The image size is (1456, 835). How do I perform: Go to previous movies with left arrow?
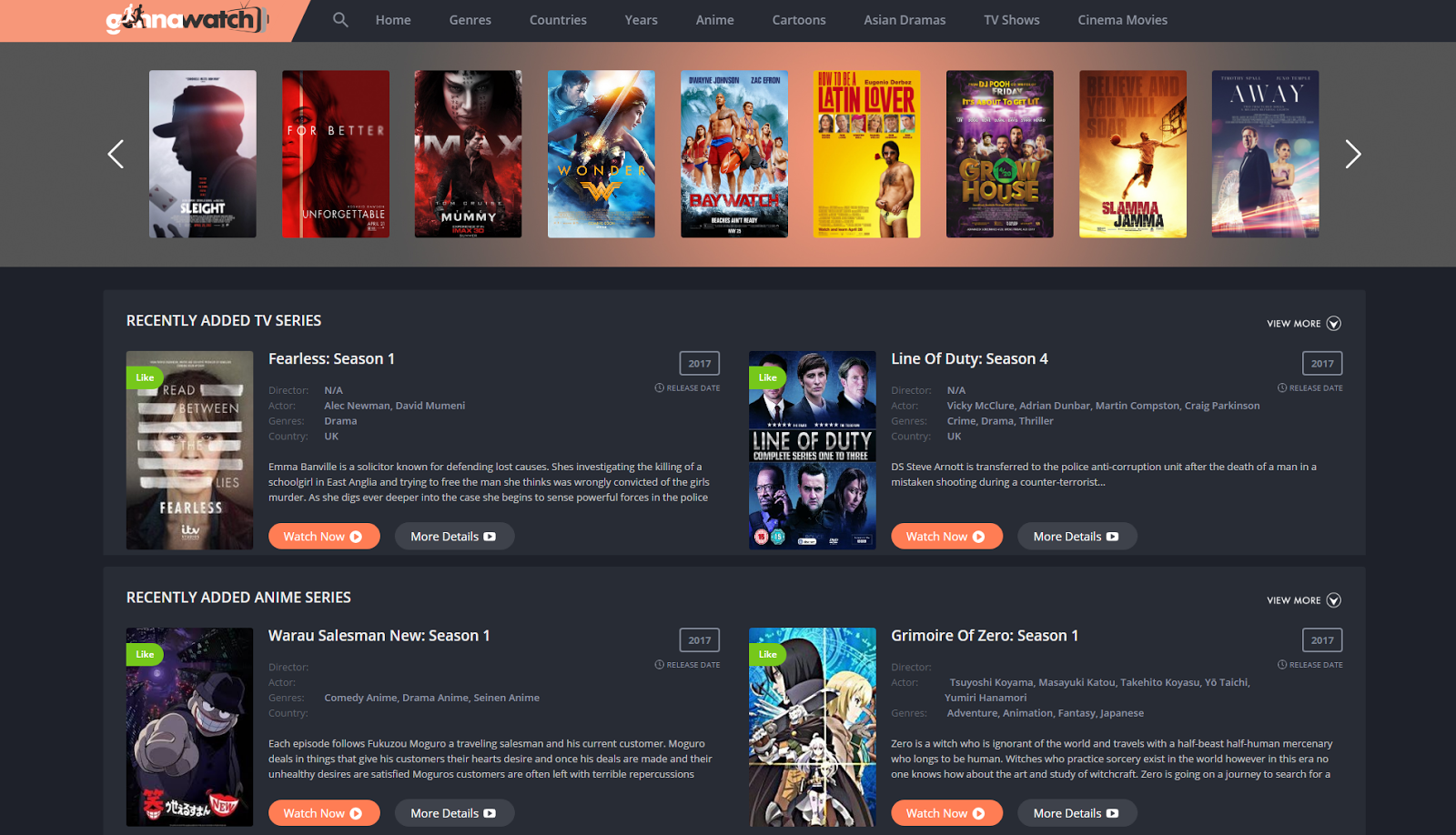point(116,154)
